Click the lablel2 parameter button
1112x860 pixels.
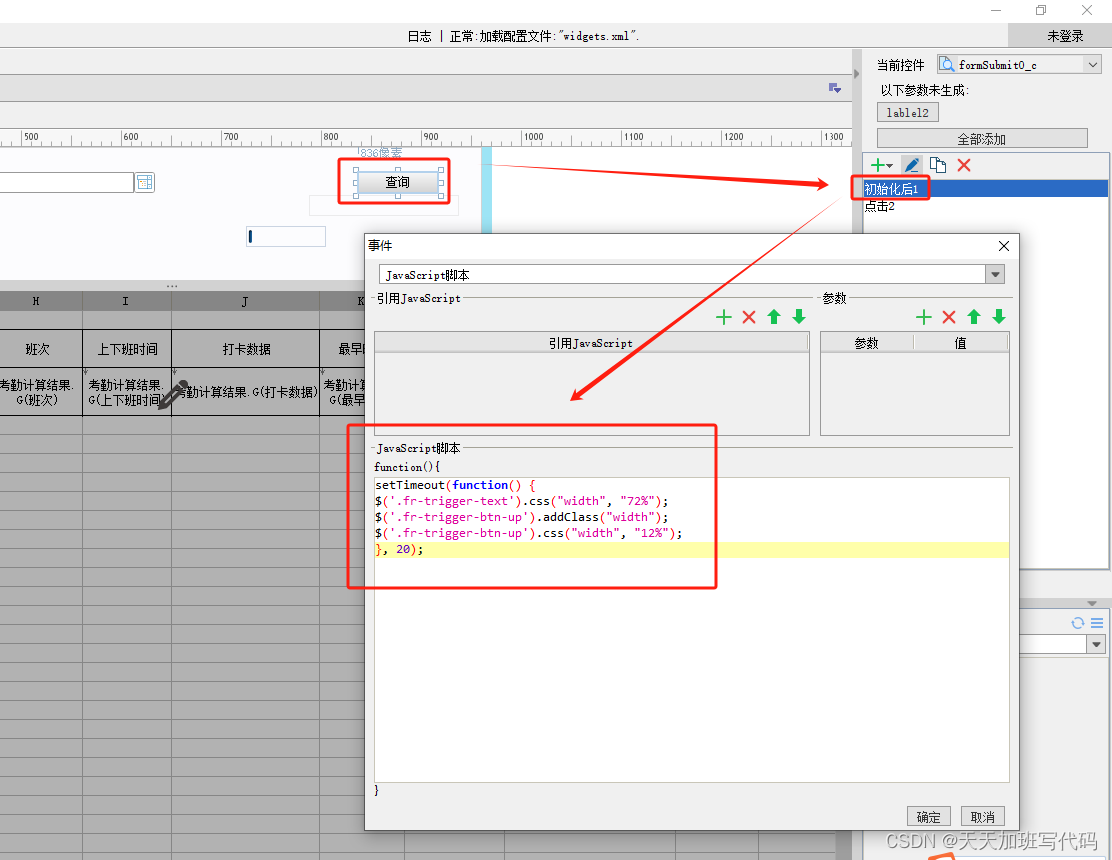coord(908,113)
